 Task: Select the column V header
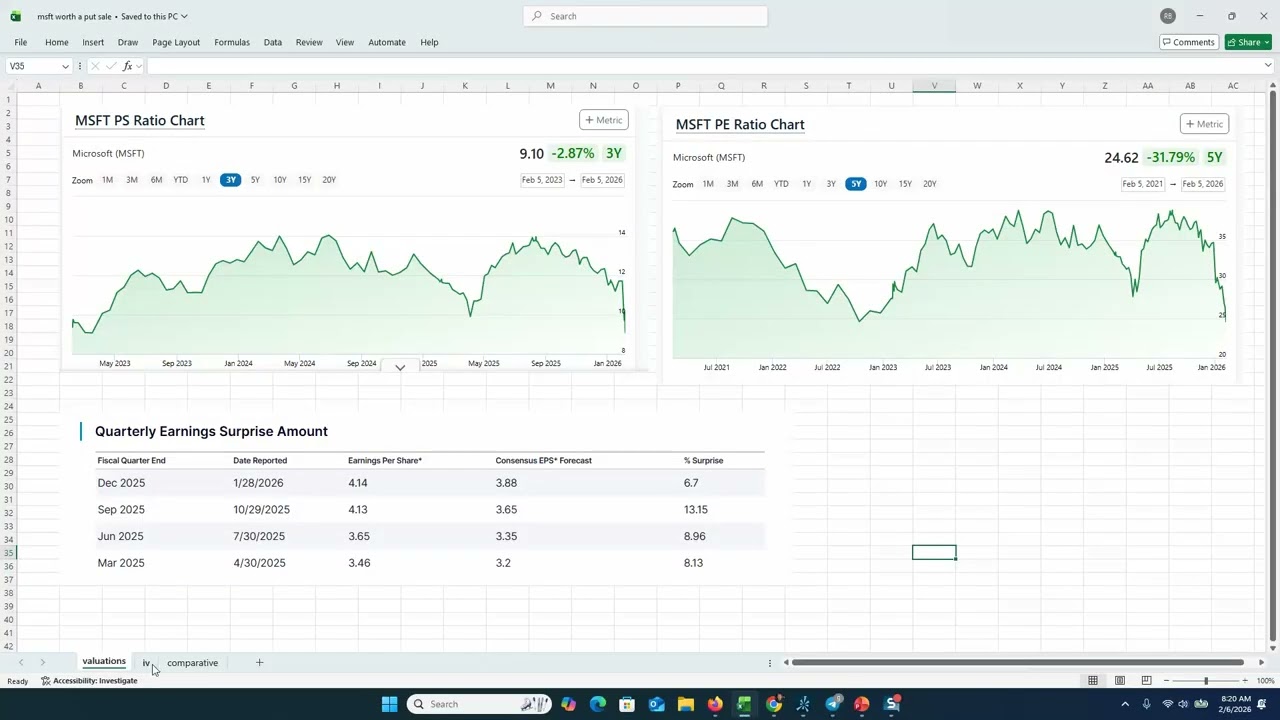click(x=934, y=85)
